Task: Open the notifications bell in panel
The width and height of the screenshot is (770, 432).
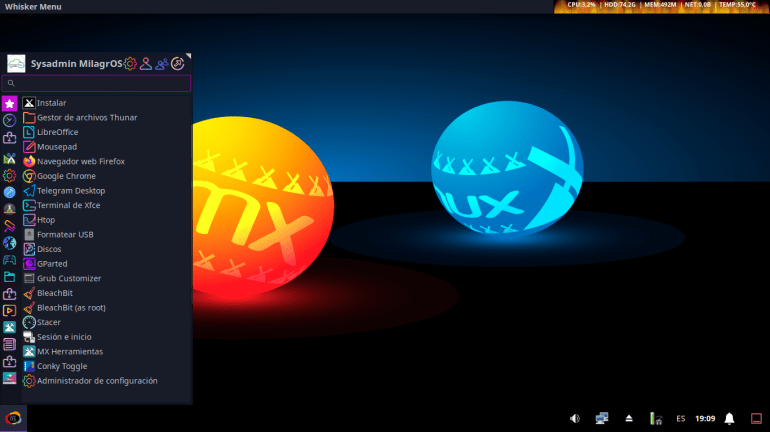Action: click(x=729, y=418)
